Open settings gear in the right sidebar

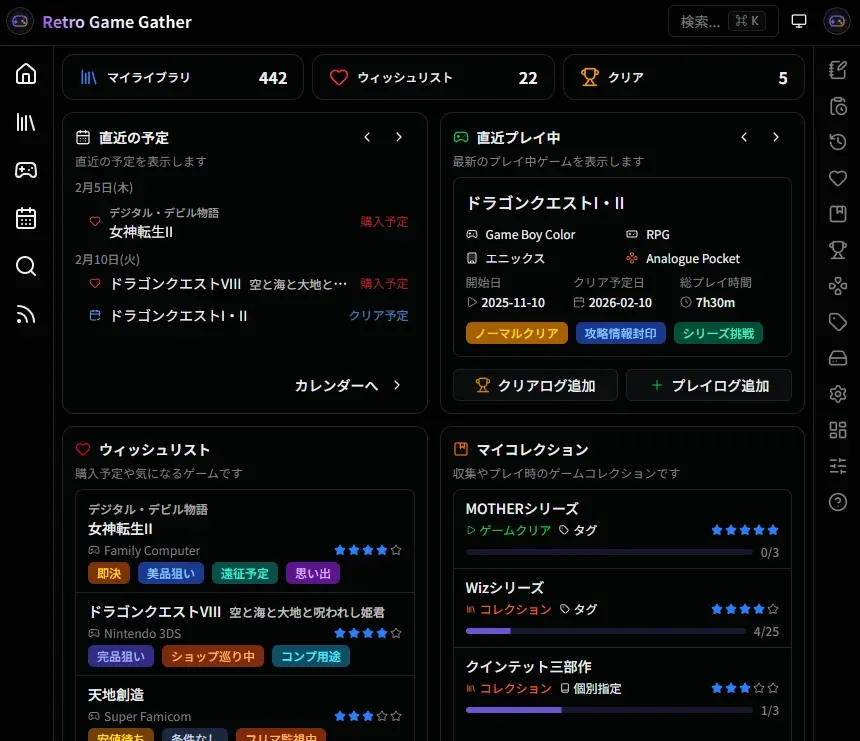[838, 394]
